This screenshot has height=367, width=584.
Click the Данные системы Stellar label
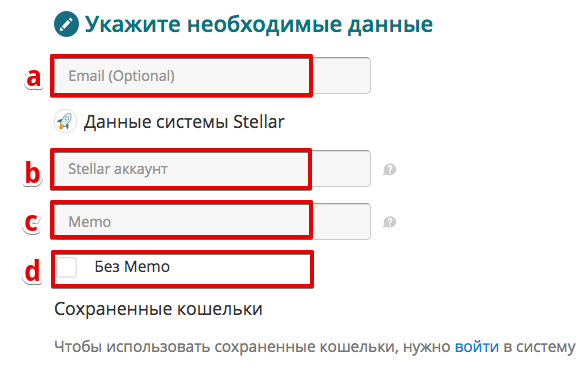pyautogui.click(x=184, y=122)
